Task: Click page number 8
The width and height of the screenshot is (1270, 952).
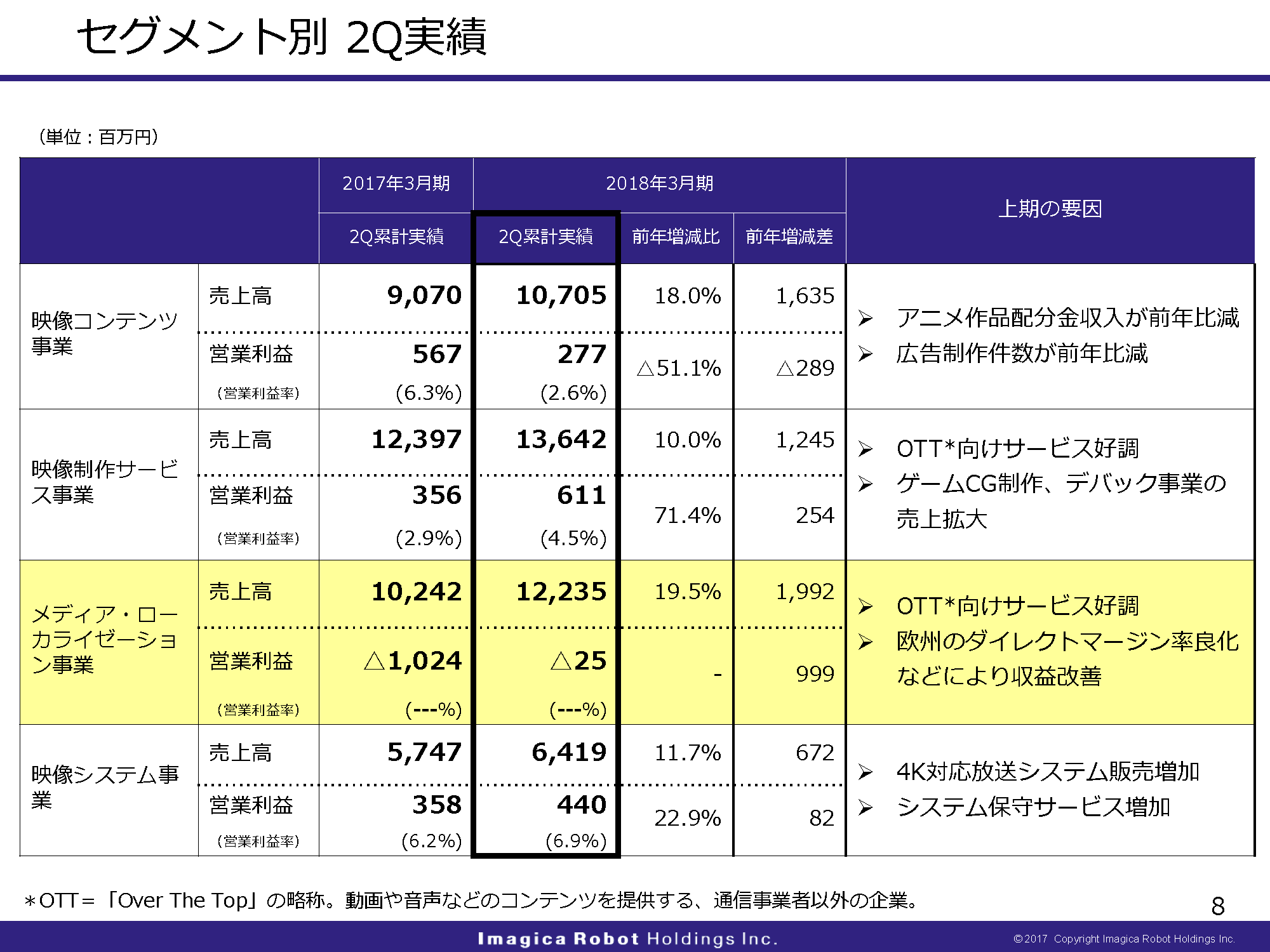Action: 1218,906
